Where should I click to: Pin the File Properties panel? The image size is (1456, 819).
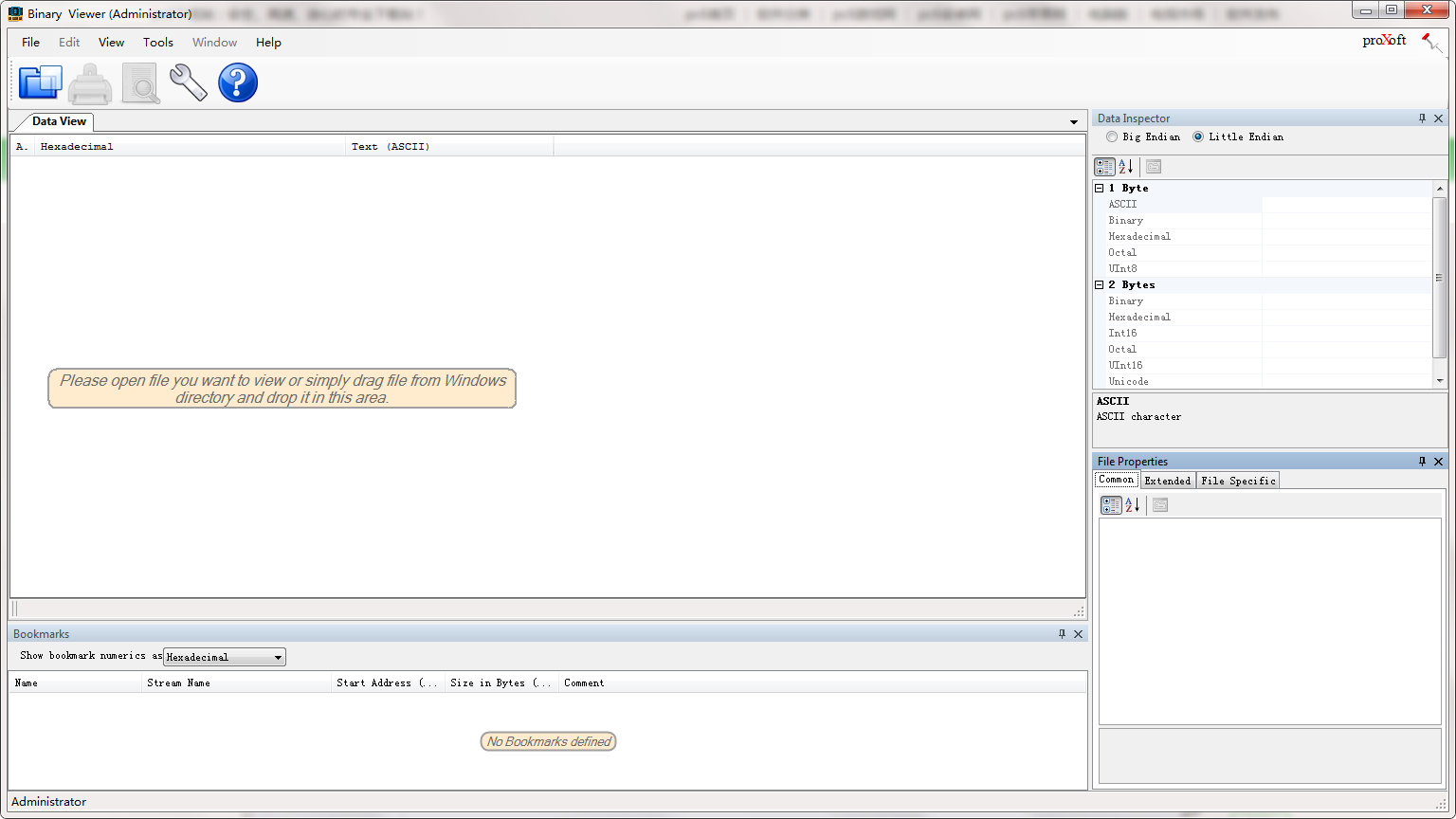click(x=1422, y=462)
